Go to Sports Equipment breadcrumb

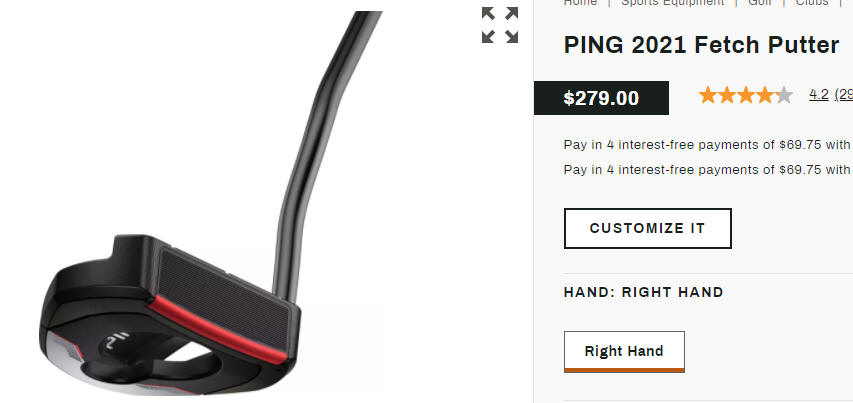[672, 3]
